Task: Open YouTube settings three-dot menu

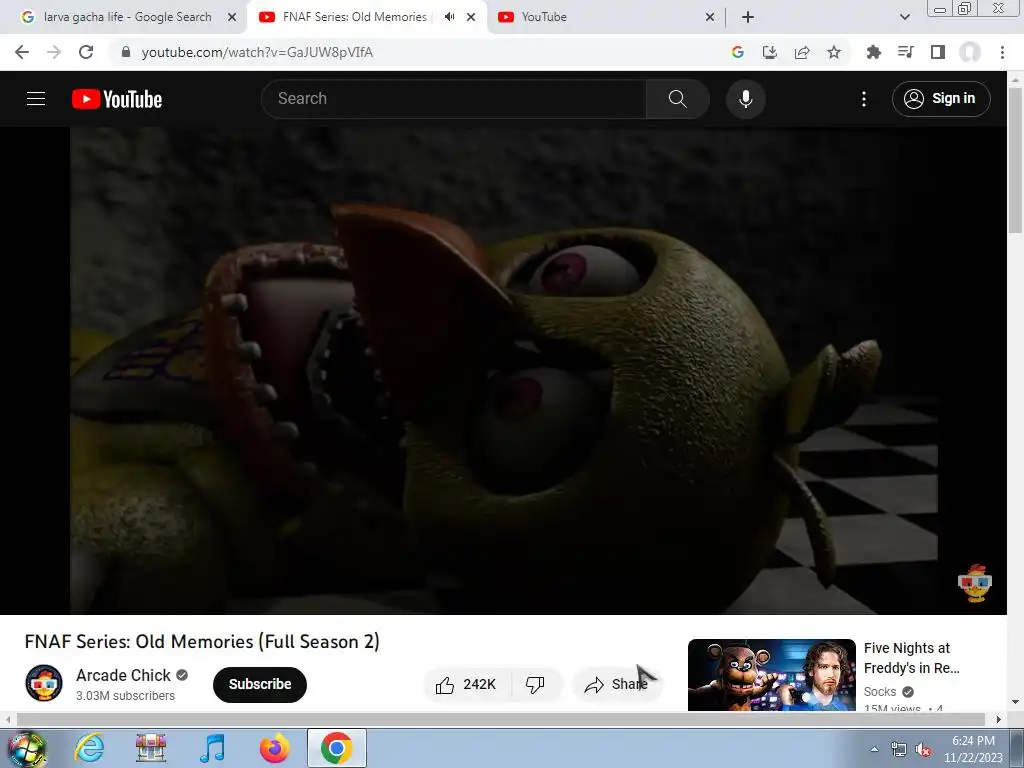Action: (863, 99)
